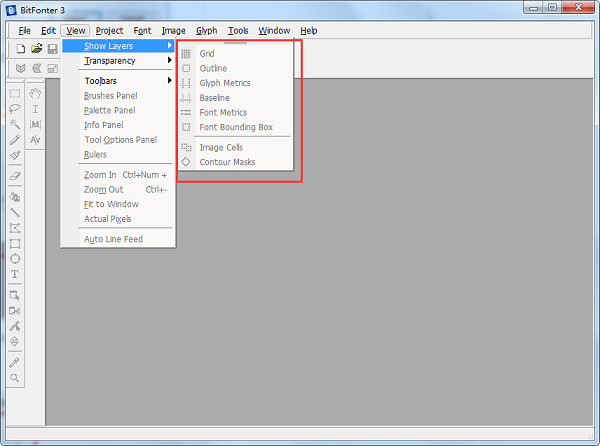
Task: Select the Ellipse shape tool
Action: (x=15, y=259)
